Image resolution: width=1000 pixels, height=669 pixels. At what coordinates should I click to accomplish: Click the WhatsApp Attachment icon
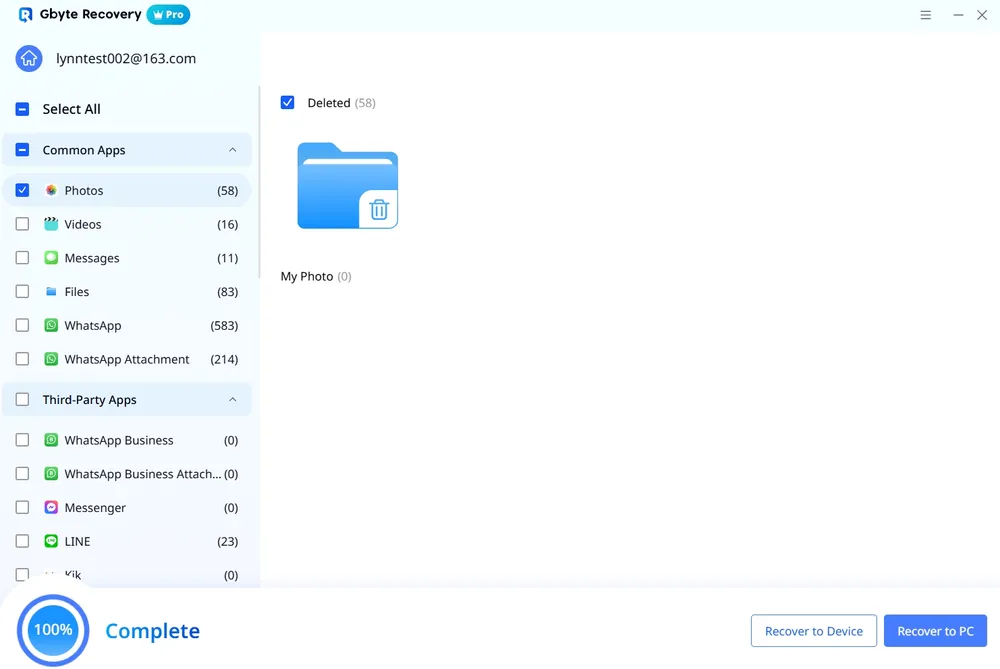pyautogui.click(x=51, y=359)
